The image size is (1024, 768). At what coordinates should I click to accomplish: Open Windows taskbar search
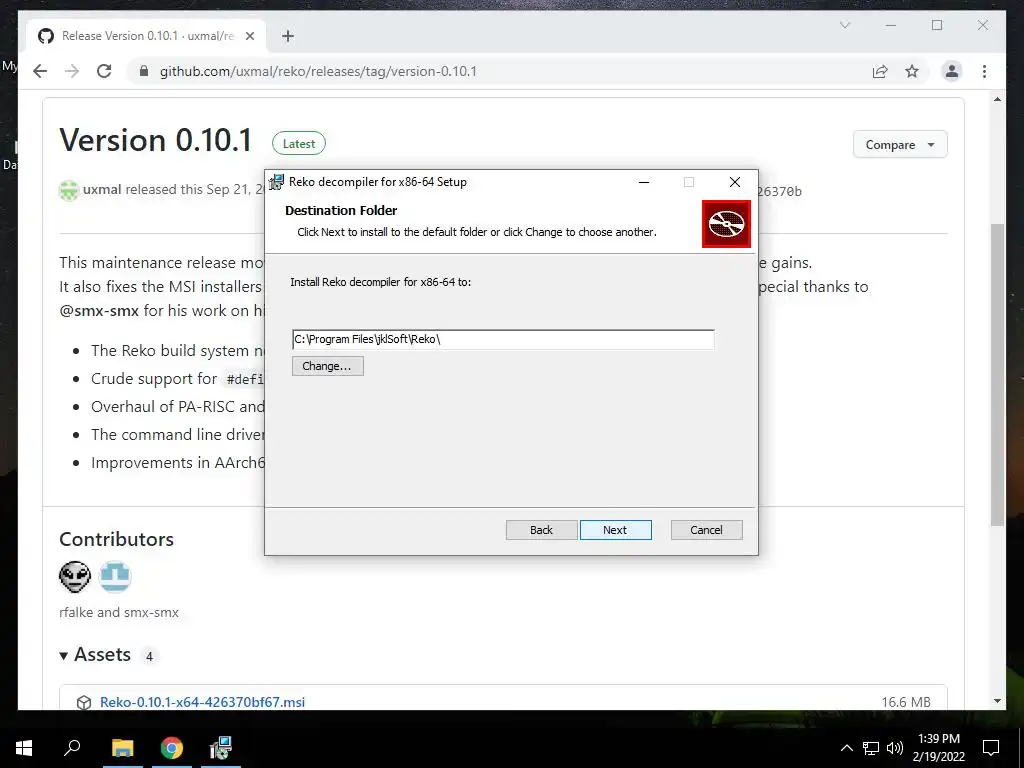click(72, 748)
